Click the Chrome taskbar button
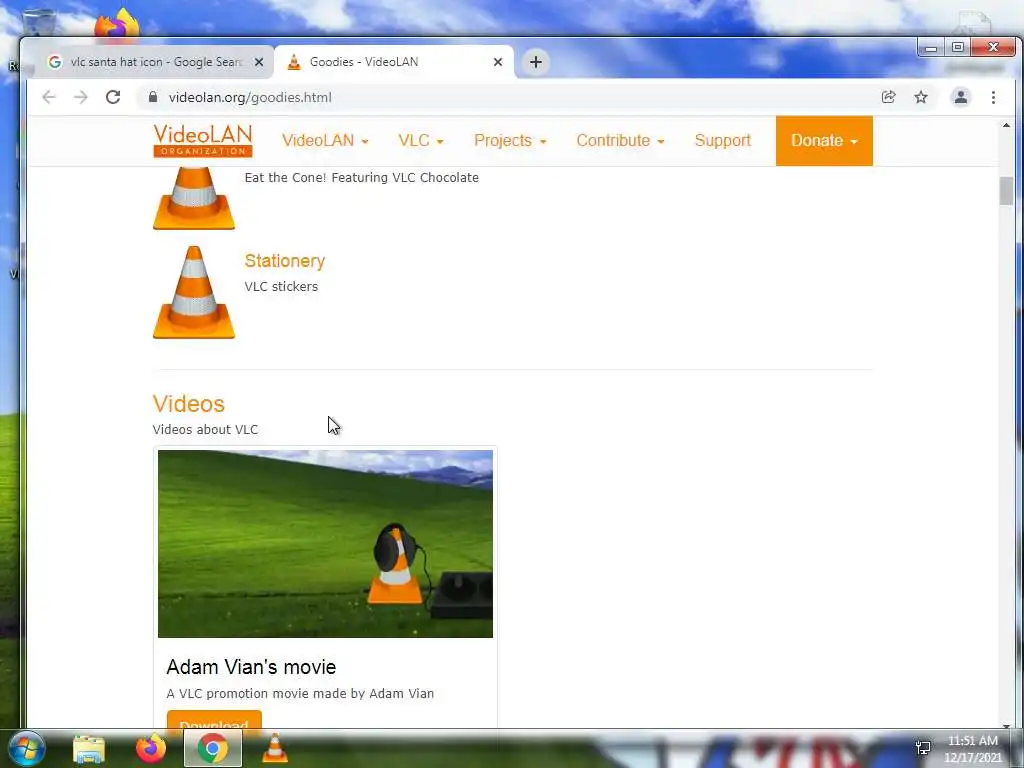Viewport: 1024px width, 768px height. point(213,748)
